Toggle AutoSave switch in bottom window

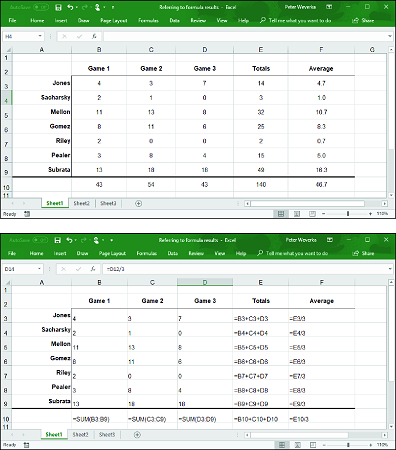[40, 240]
